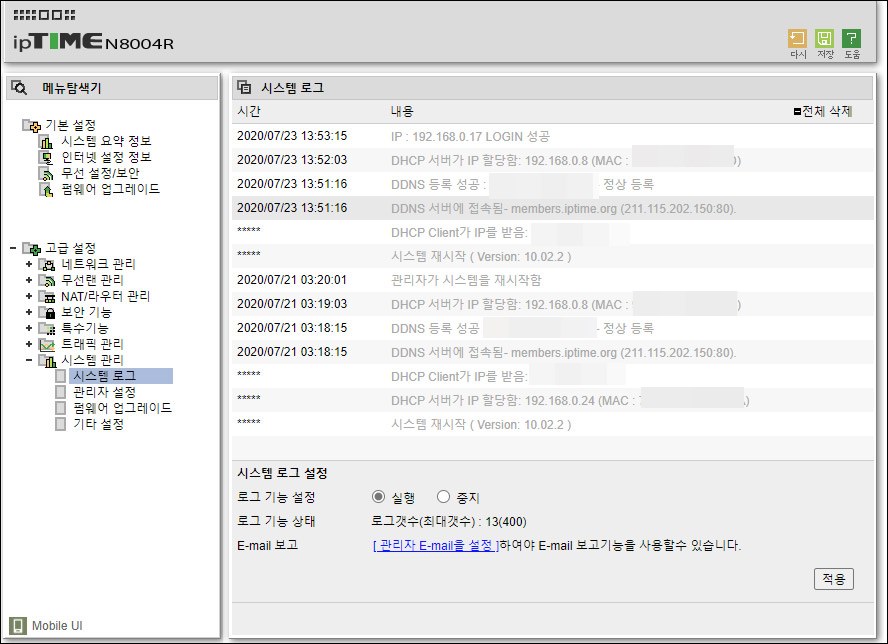Open 기타 설정 menu item
Image resolution: width=888 pixels, height=644 pixels.
(x=97, y=424)
